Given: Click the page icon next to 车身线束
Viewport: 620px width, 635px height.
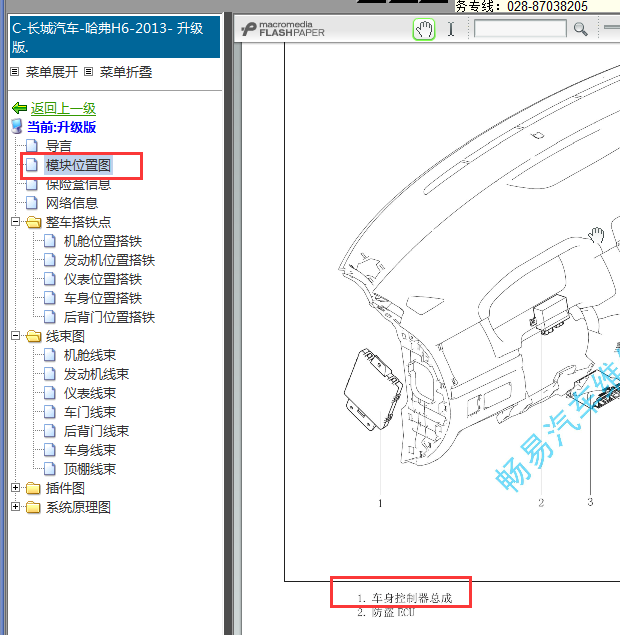Looking at the screenshot, I should pyautogui.click(x=49, y=450).
